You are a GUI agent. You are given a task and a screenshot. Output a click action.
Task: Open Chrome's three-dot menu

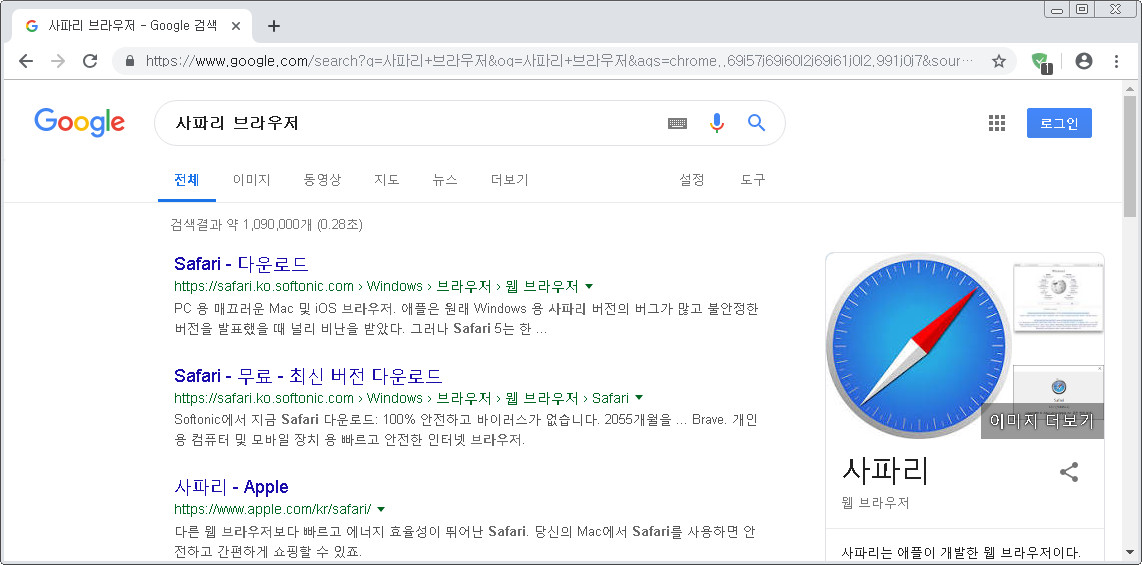[1117, 61]
